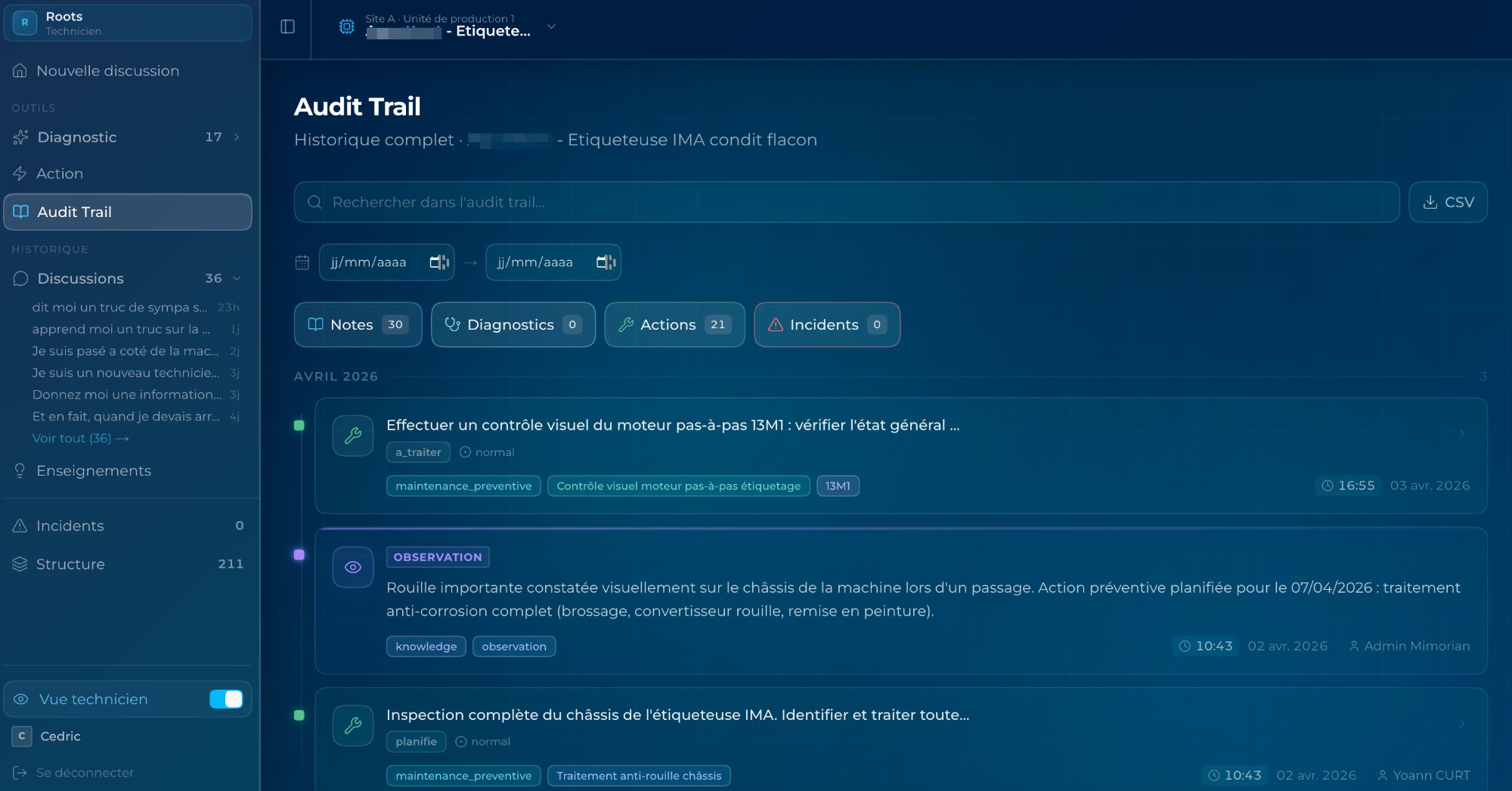This screenshot has width=1512, height=791.
Task: Toggle the Notes filter chip
Action: pyautogui.click(x=358, y=324)
